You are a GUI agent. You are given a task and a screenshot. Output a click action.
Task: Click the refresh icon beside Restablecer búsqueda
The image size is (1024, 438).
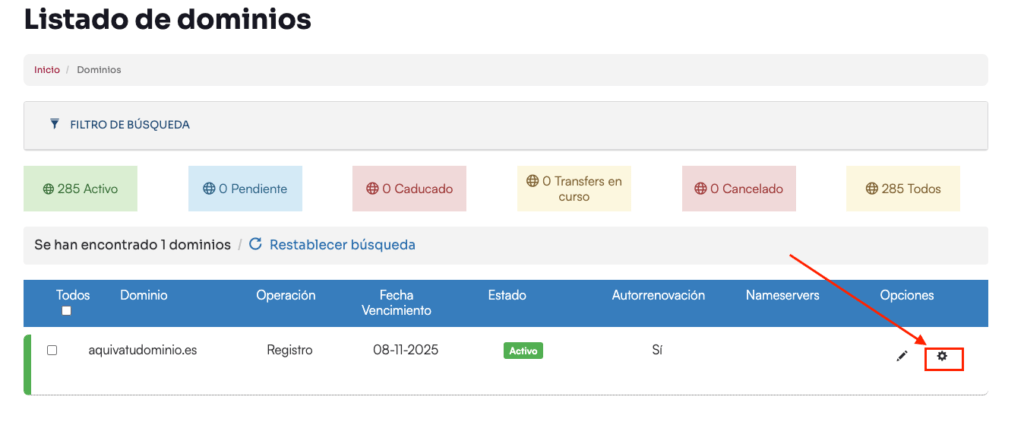256,244
